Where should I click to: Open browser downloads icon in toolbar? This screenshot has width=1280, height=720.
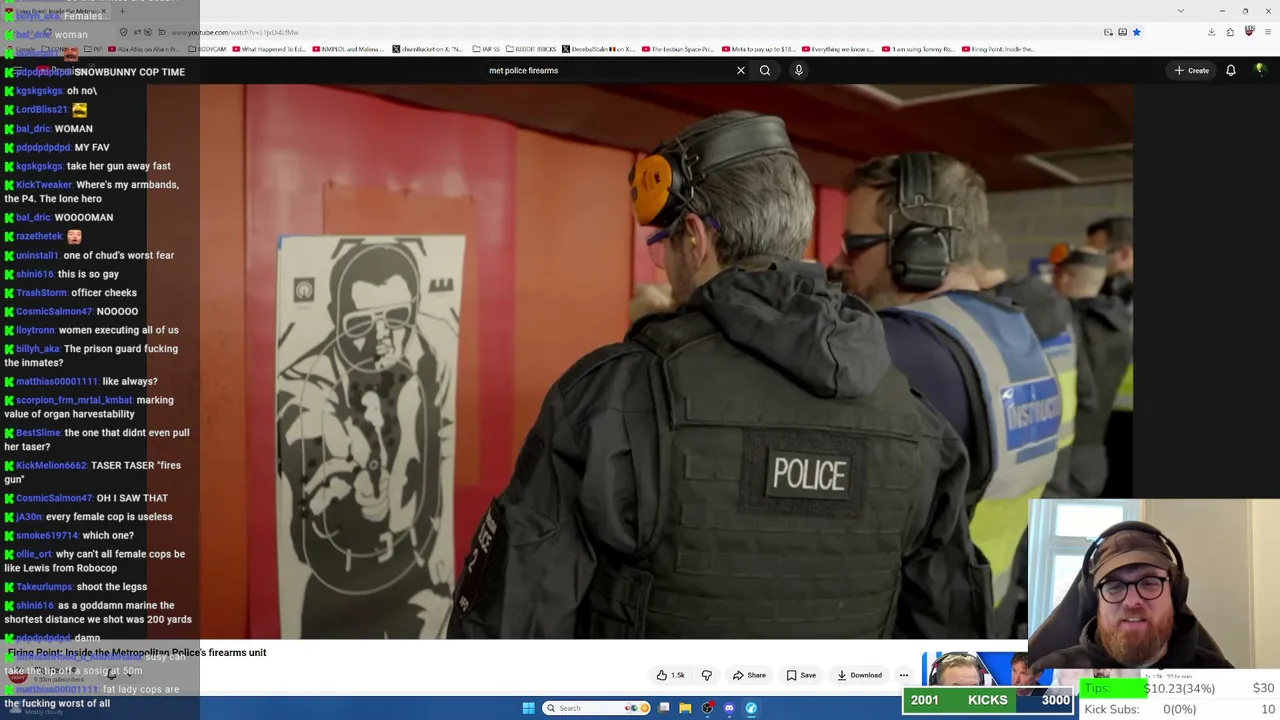click(x=1211, y=32)
